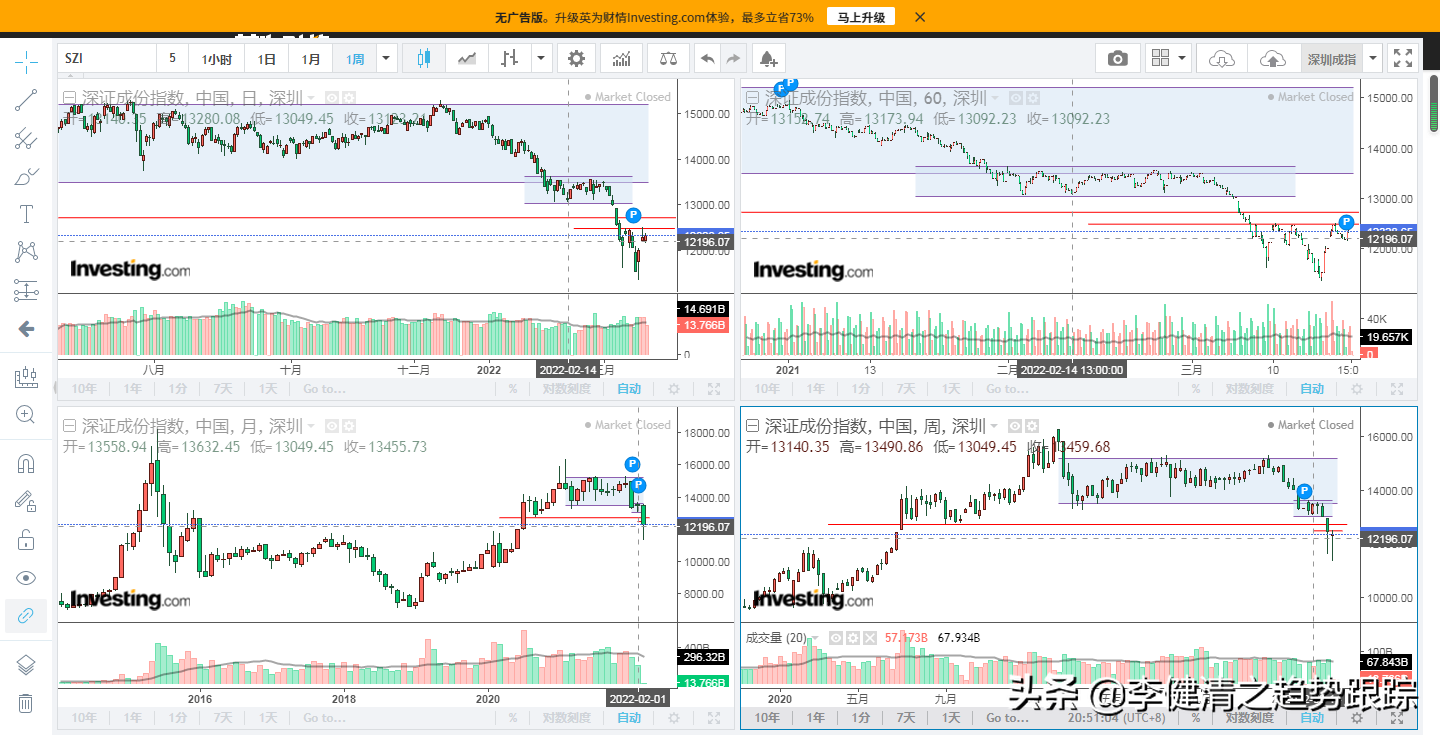Toggle magnet mode in left sidebar

pos(26,464)
